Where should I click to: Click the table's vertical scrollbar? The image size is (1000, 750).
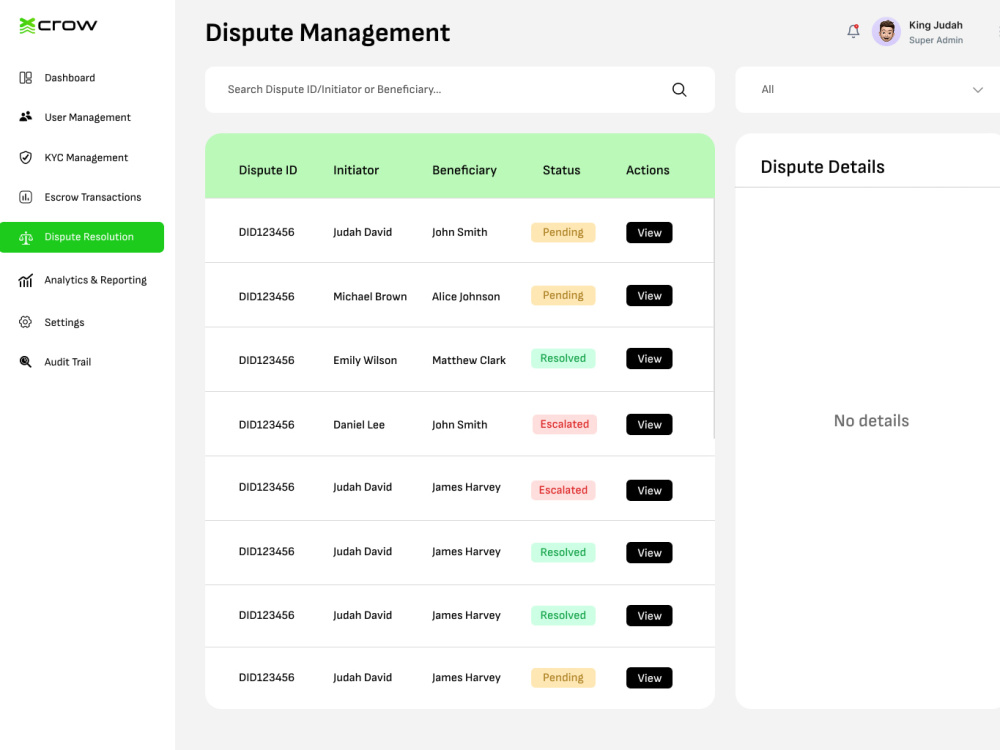[714, 319]
